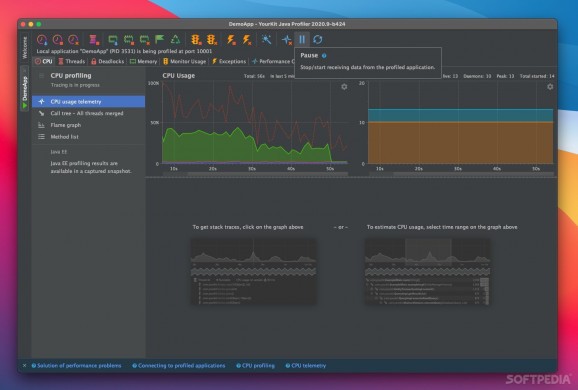Screen dimensions: 578x390
Task: Click the clear exception data lightning icon
Action: click(x=247, y=39)
